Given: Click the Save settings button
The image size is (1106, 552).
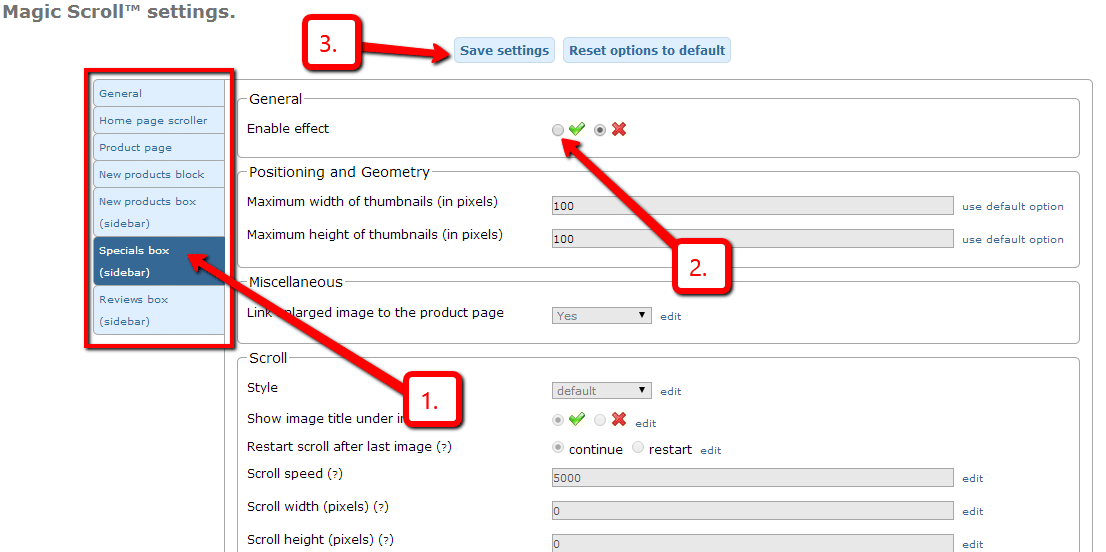Looking at the screenshot, I should pyautogui.click(x=504, y=51).
